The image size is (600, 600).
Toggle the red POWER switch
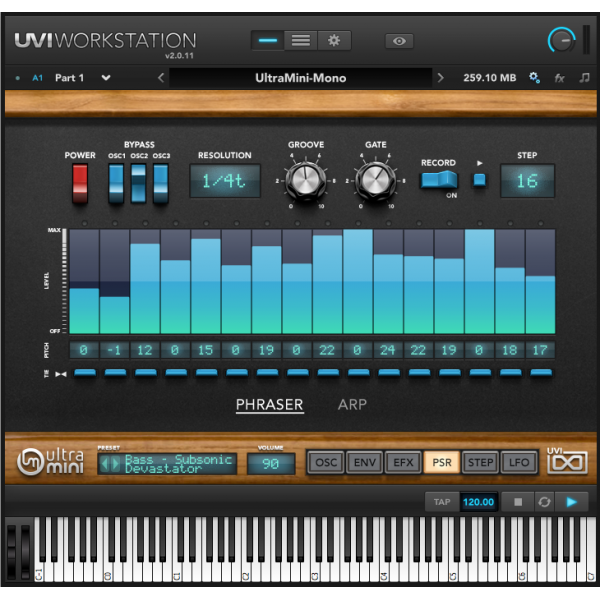[80, 183]
